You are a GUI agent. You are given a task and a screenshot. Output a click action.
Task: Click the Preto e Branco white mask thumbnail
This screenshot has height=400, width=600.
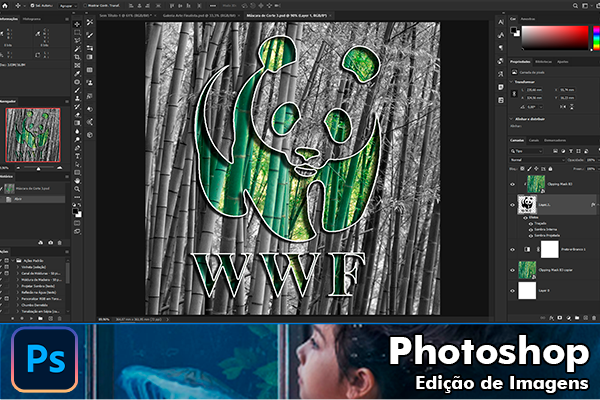pyautogui.click(x=549, y=250)
